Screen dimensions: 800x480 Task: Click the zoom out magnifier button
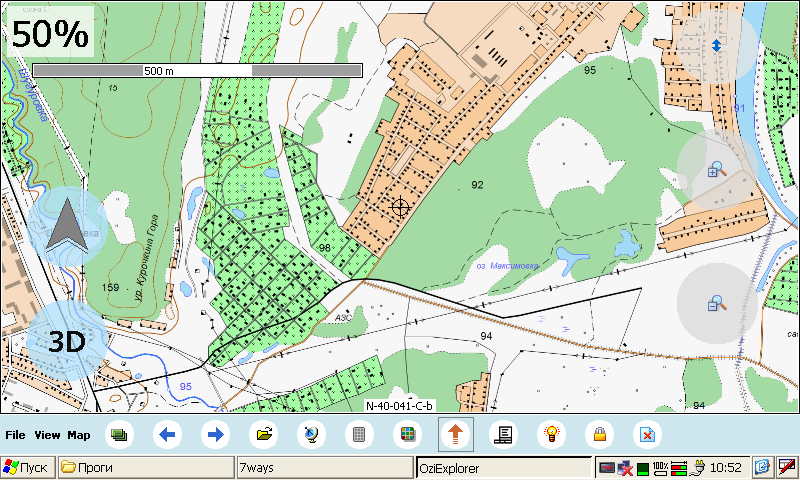tap(716, 303)
